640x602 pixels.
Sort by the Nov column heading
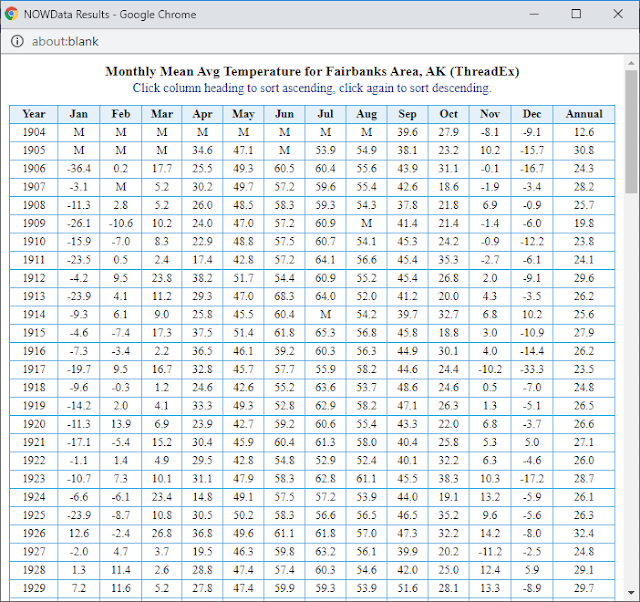click(490, 114)
